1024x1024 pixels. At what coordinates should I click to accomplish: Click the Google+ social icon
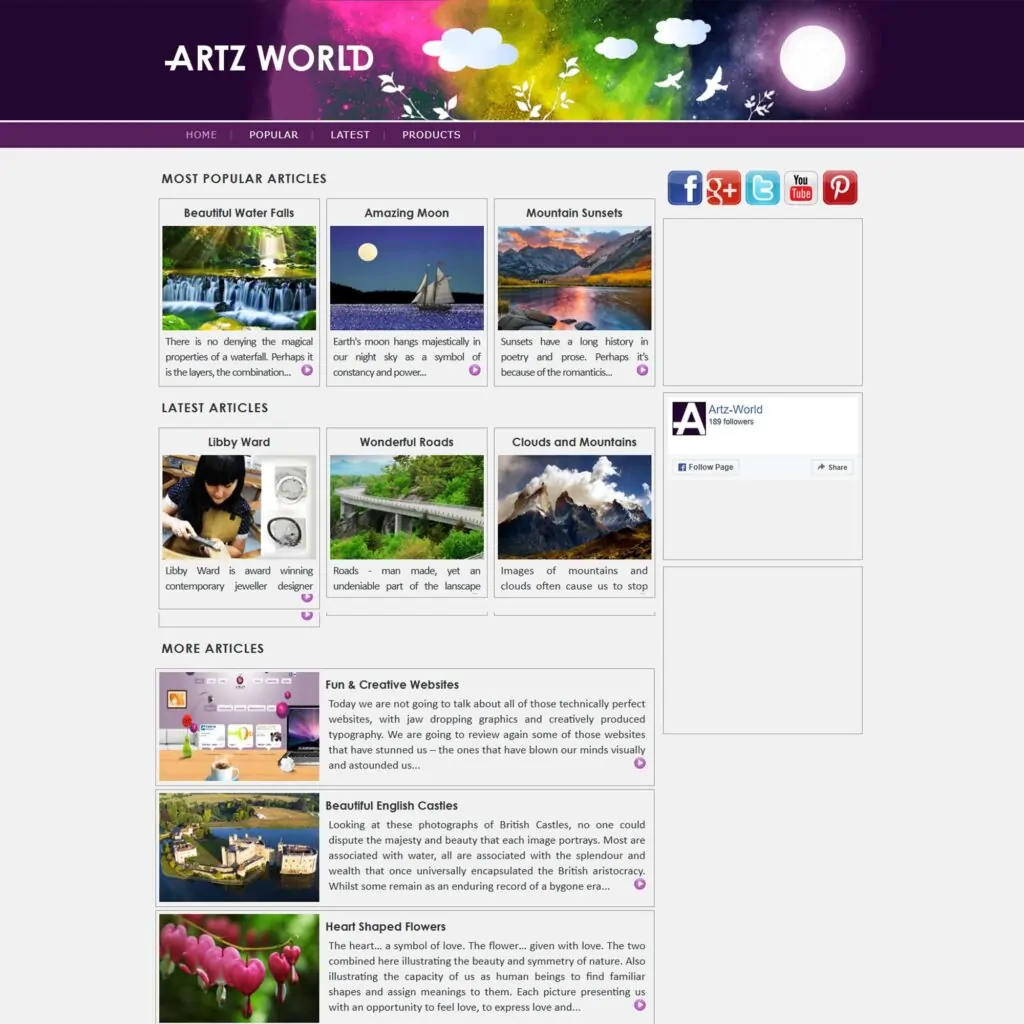(723, 187)
